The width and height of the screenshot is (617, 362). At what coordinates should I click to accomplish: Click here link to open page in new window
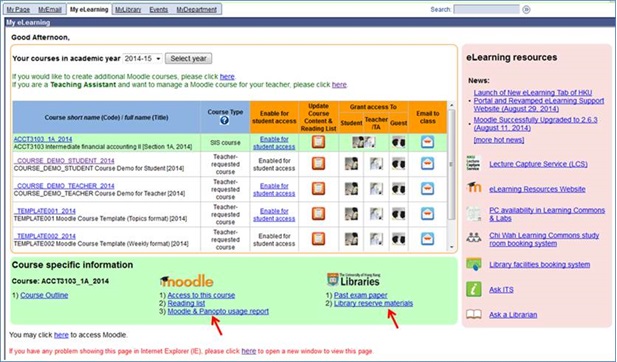[x=249, y=351]
